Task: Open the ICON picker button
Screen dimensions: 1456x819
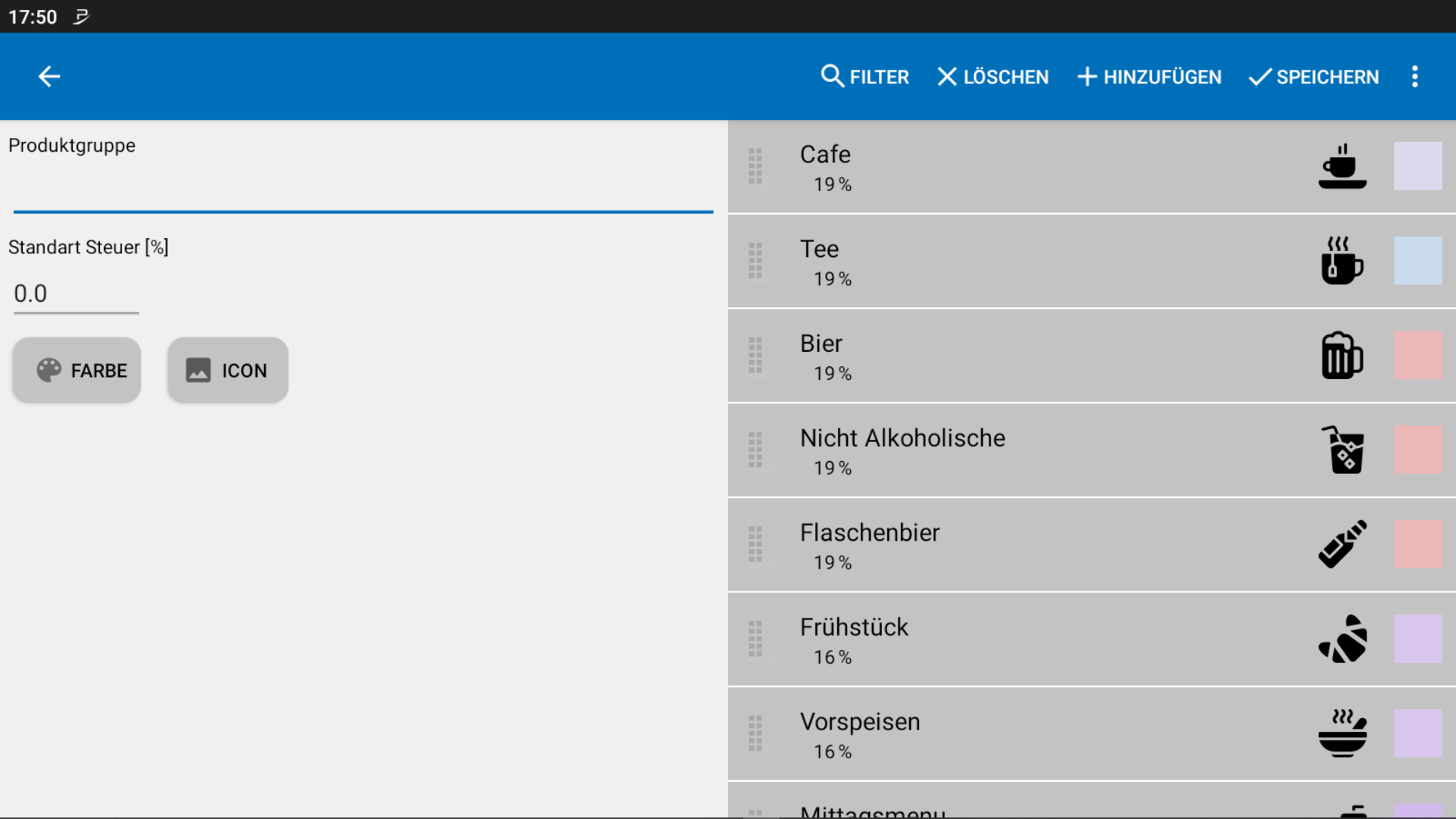Action: (x=227, y=370)
